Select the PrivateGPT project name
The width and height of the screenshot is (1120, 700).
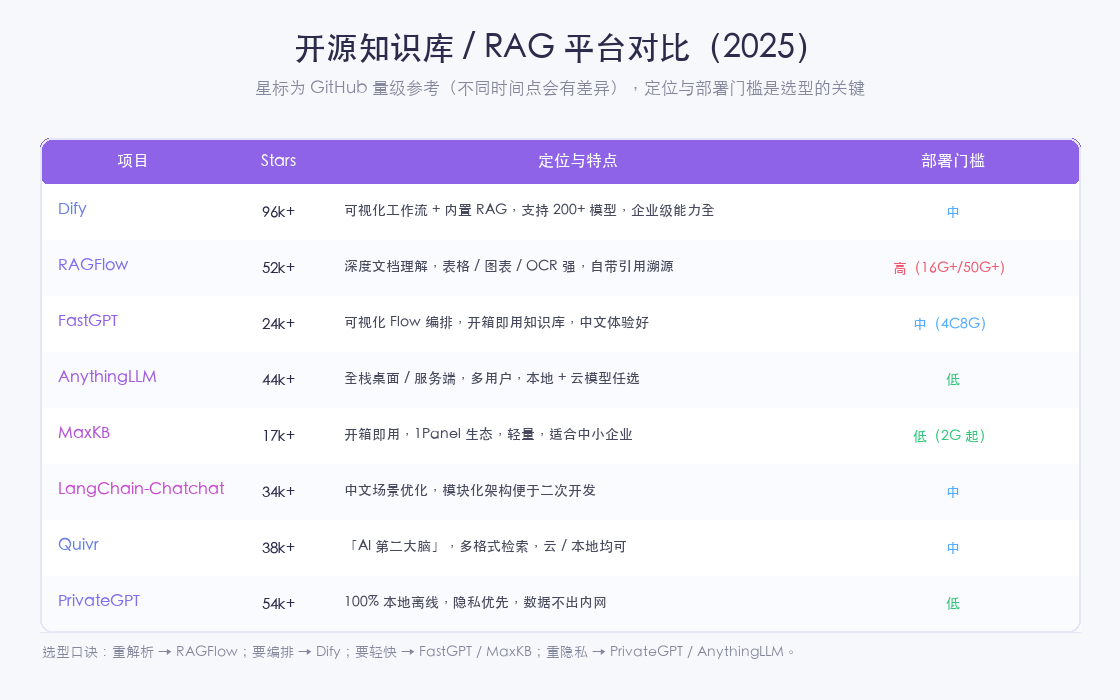[99, 600]
